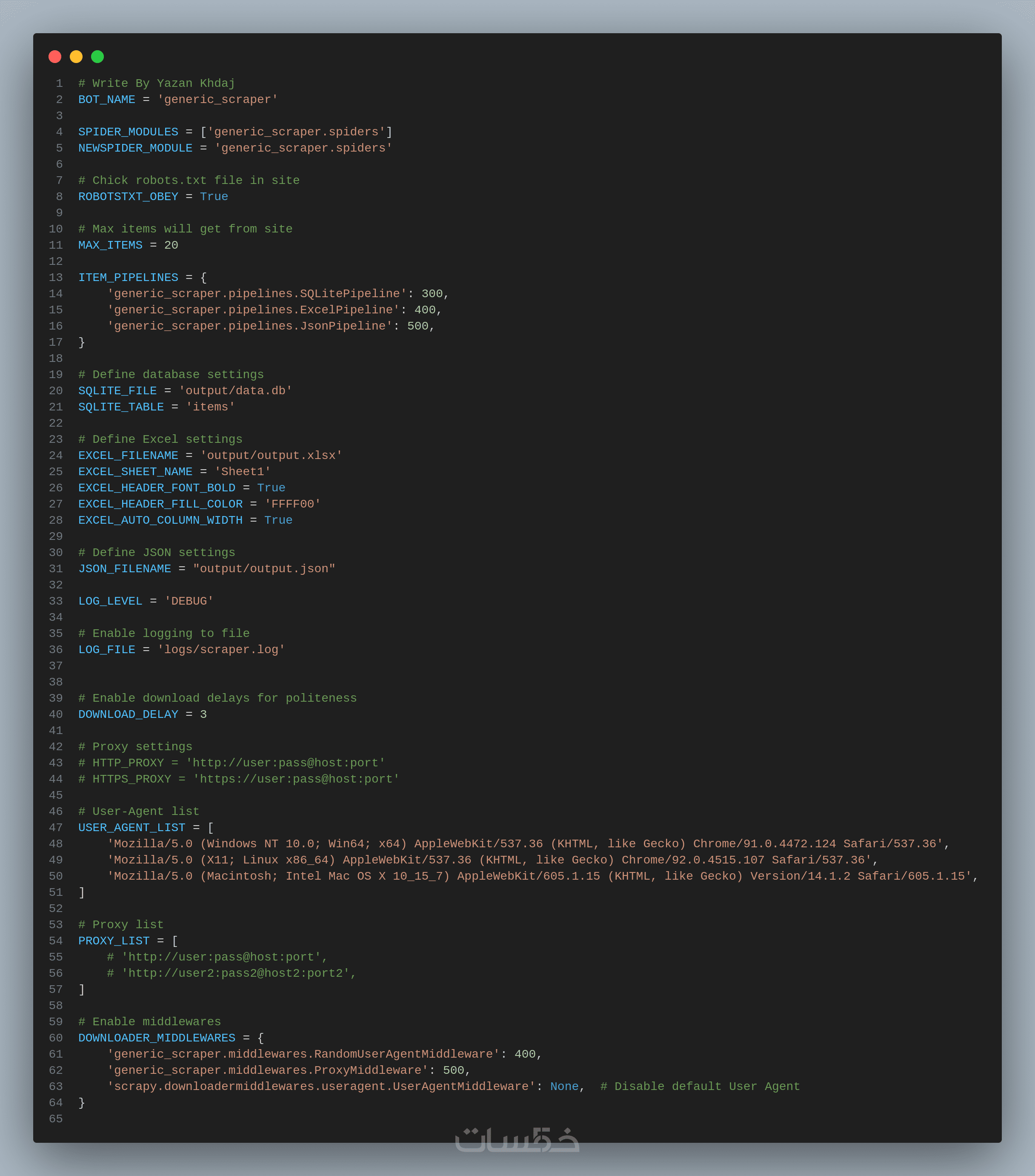The height and width of the screenshot is (1176, 1035).
Task: Click the commented HTTPS_PROXY line
Action: [239, 779]
